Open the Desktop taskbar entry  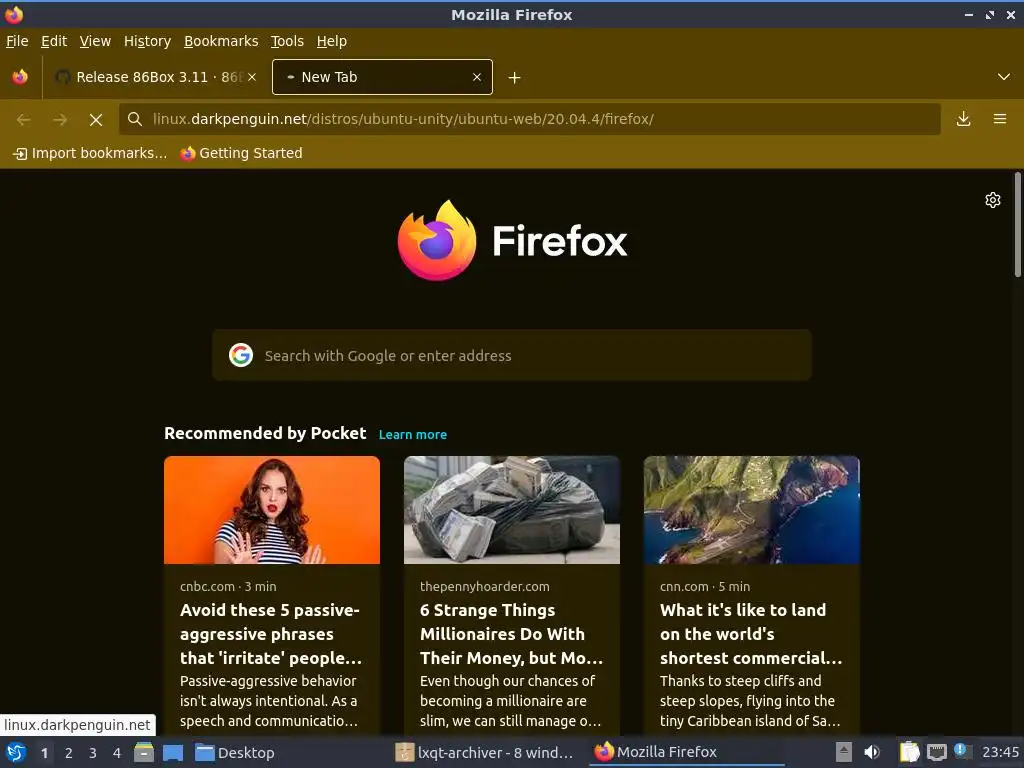coord(235,753)
